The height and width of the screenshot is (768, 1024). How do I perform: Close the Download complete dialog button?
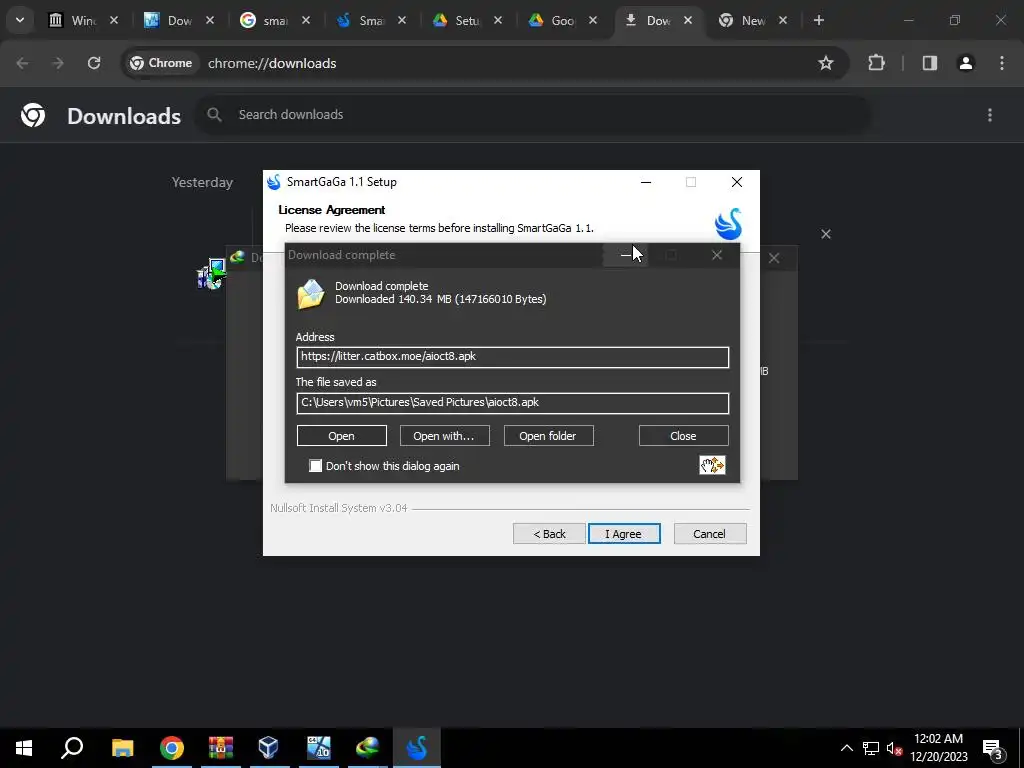683,436
